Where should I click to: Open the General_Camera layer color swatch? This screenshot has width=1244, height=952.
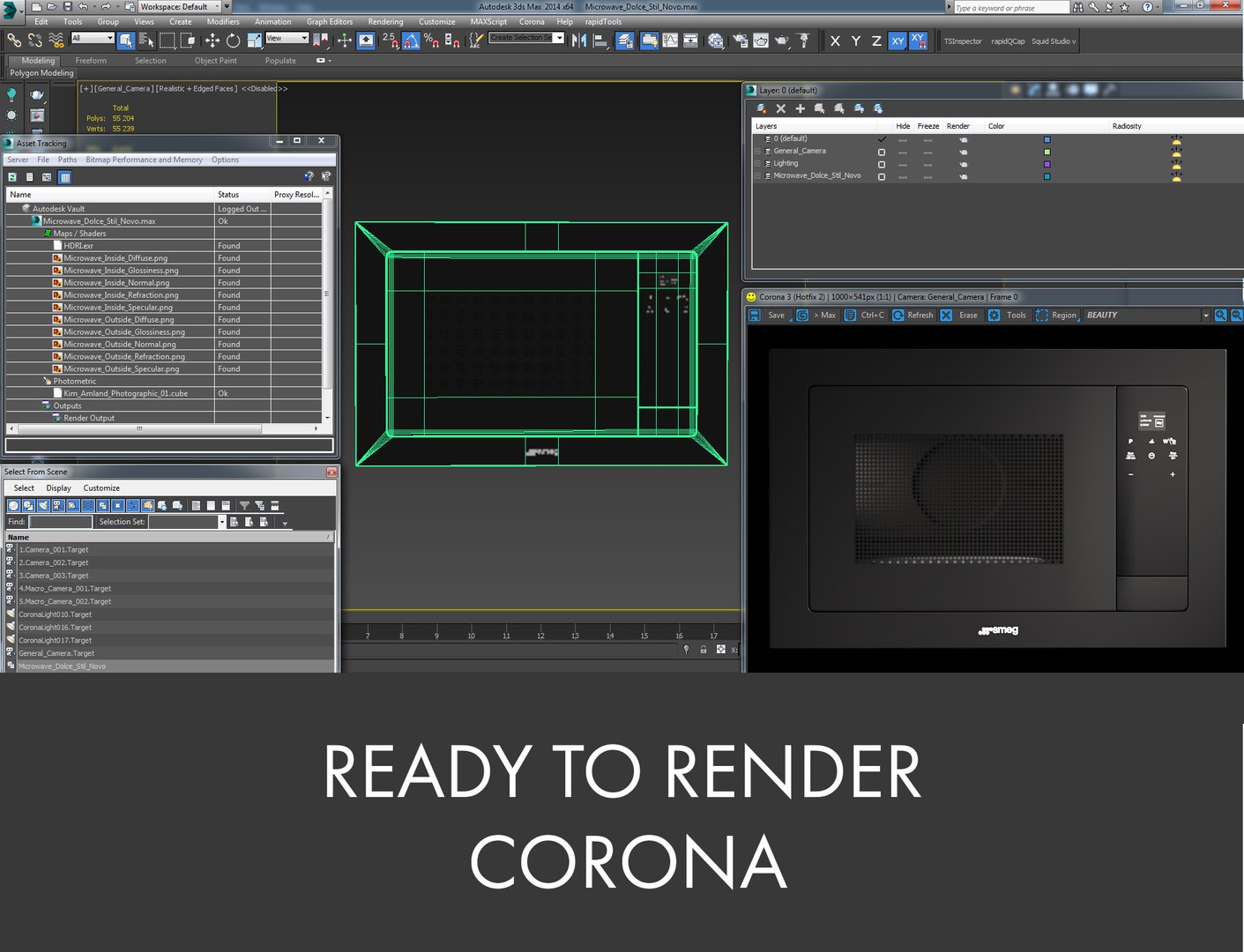(1047, 152)
